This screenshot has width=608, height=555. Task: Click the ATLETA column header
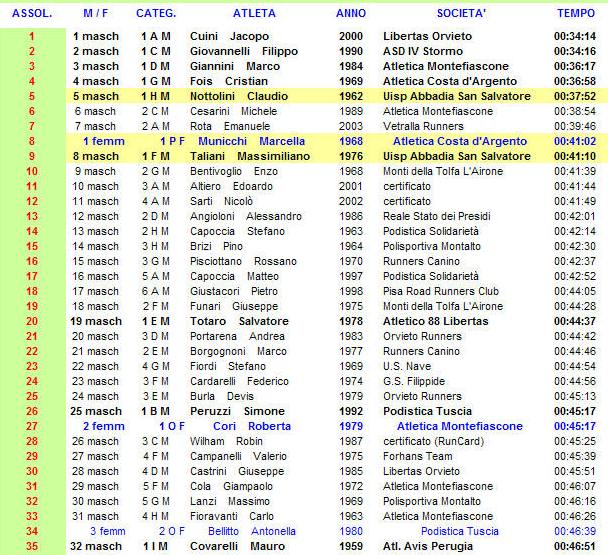[254, 13]
